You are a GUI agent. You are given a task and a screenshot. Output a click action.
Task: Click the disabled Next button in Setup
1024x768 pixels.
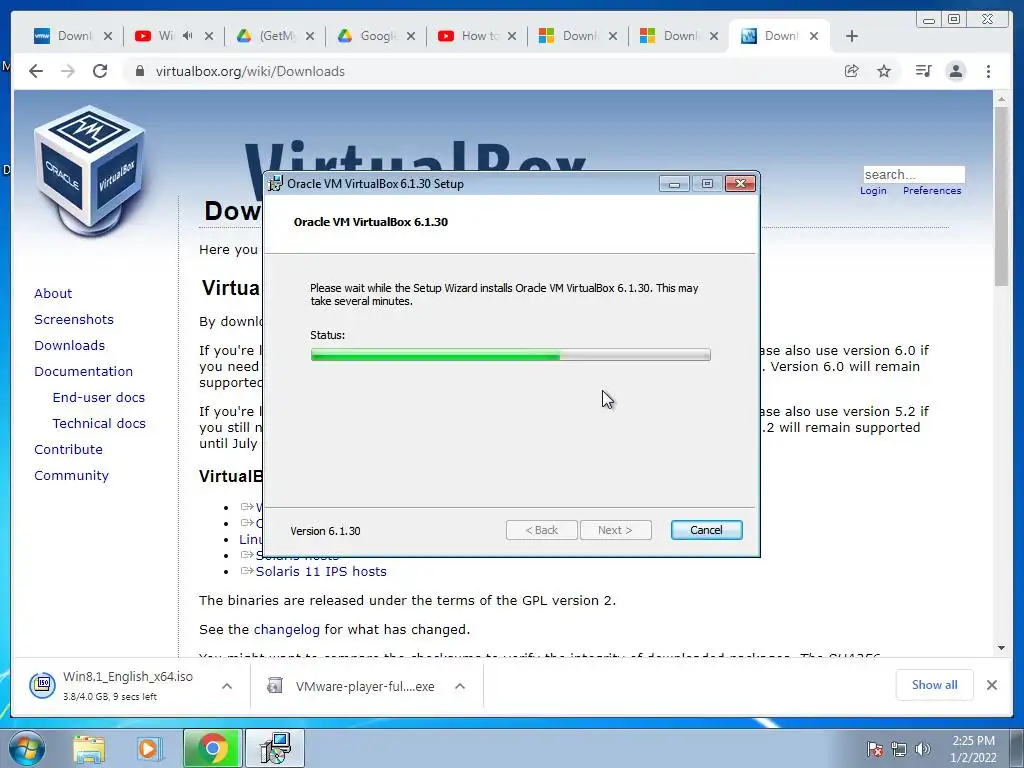click(615, 530)
